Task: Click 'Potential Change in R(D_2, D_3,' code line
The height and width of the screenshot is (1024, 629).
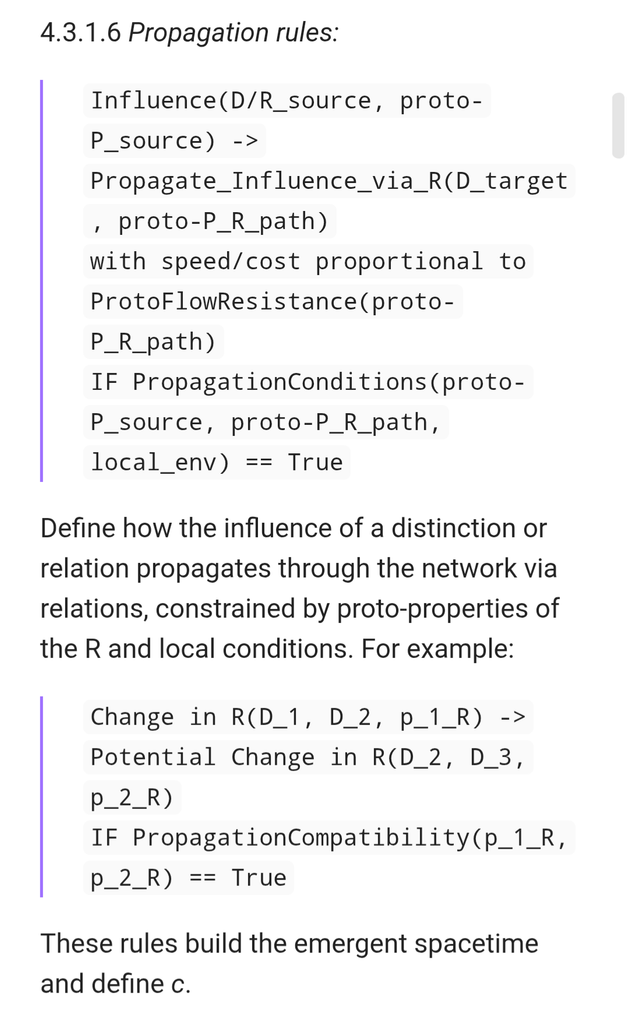Action: 308,758
